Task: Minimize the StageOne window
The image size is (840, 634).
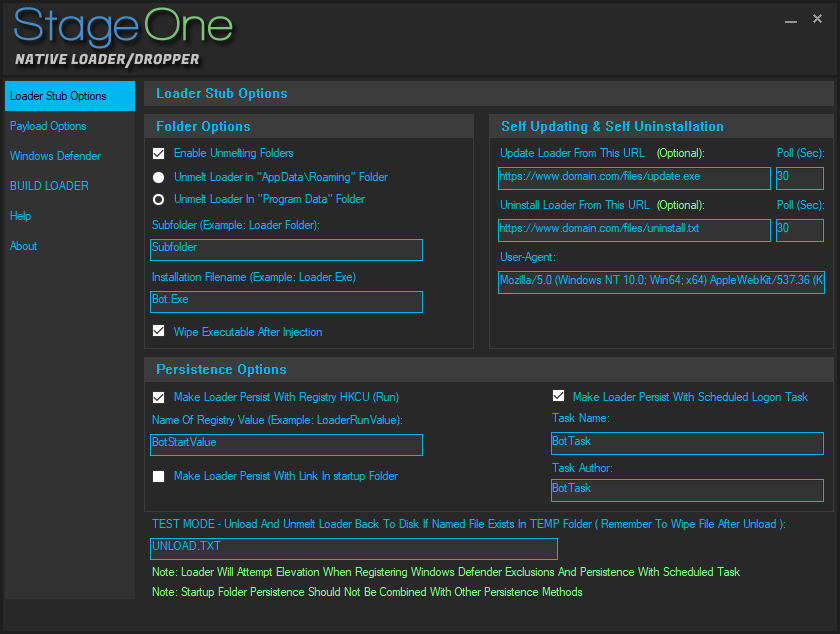Action: (x=791, y=20)
